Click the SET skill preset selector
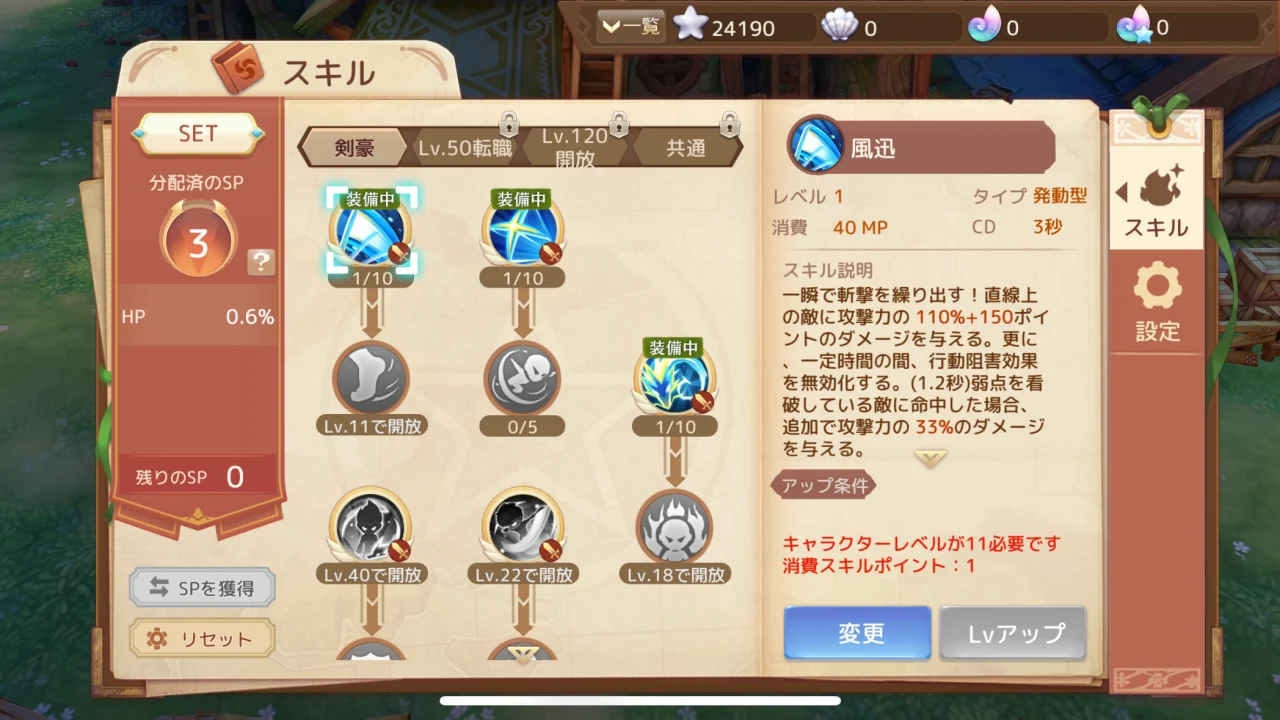Viewport: 1280px width, 720px height. 198,133
